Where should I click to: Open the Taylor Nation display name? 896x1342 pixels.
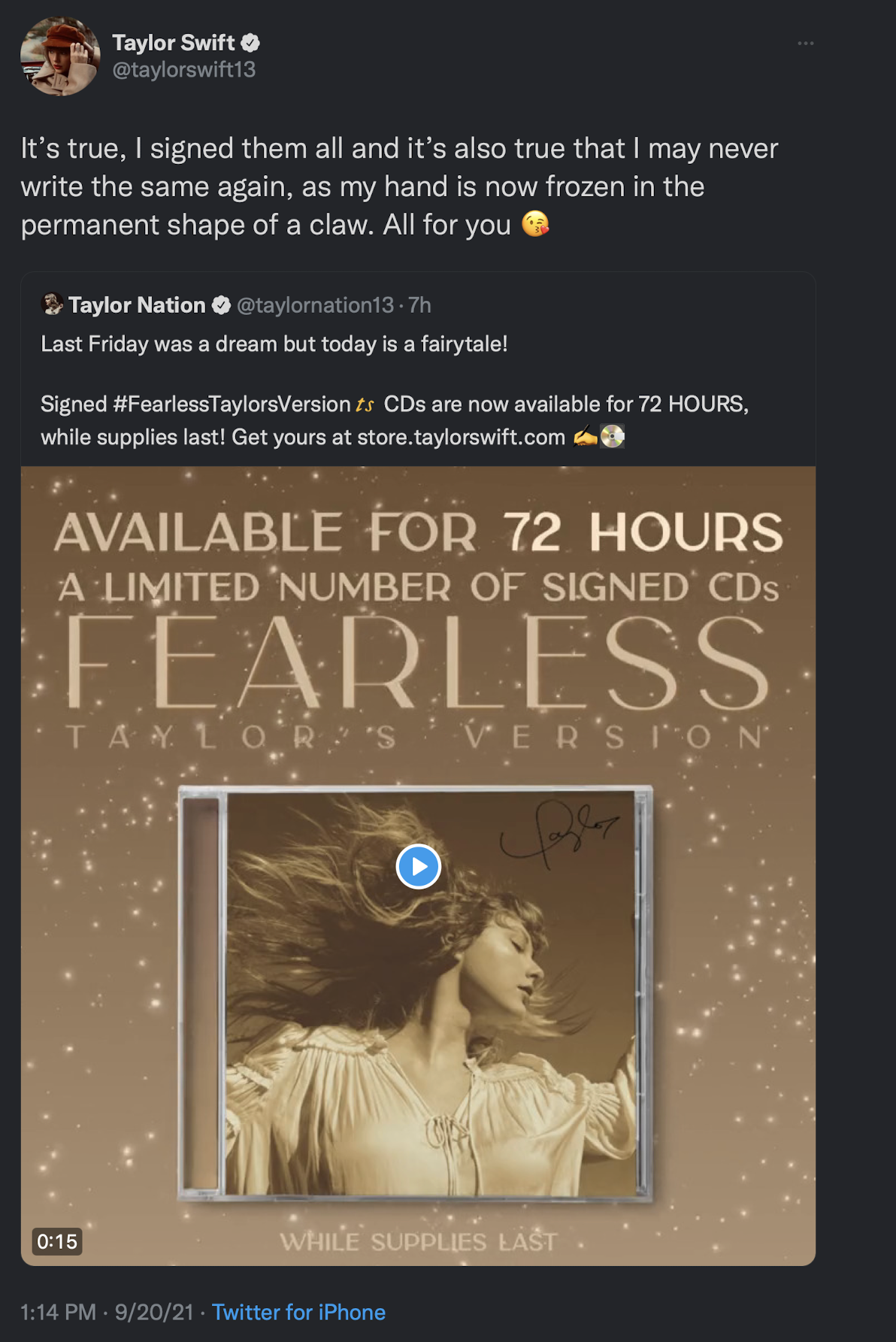[137, 305]
